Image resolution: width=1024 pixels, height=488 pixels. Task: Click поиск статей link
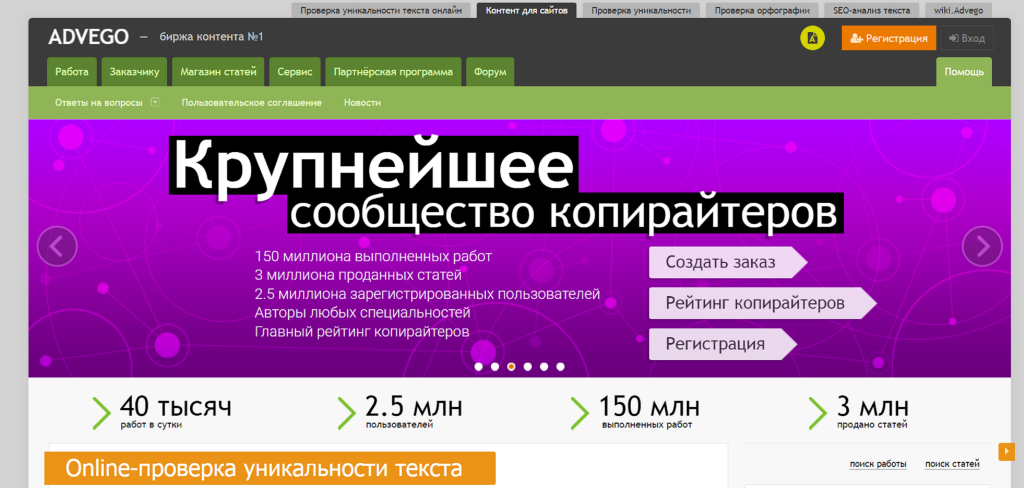[952, 464]
